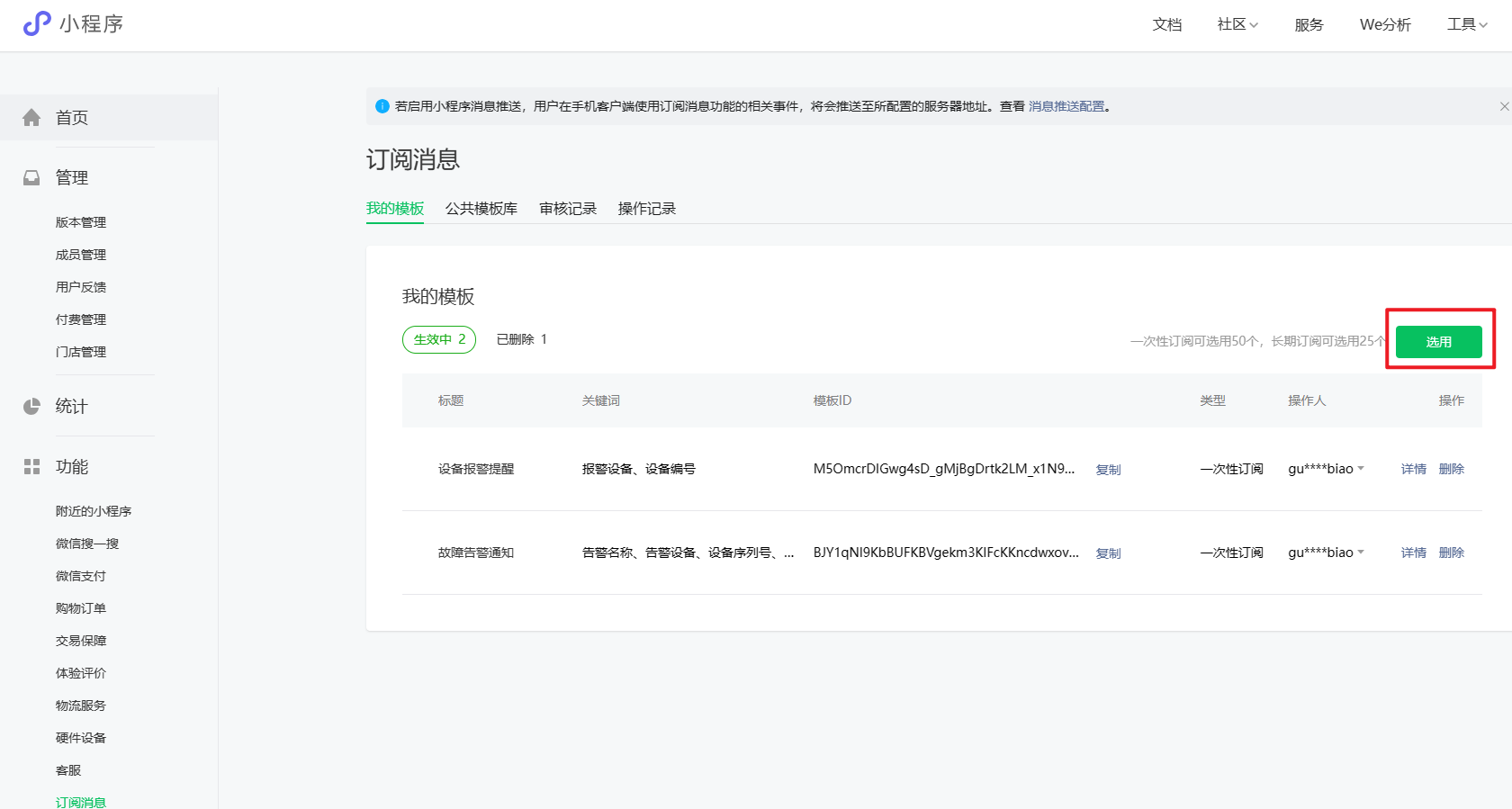Image resolution: width=1512 pixels, height=809 pixels.
Task: Show the 已删除 templates filter
Action: point(521,339)
